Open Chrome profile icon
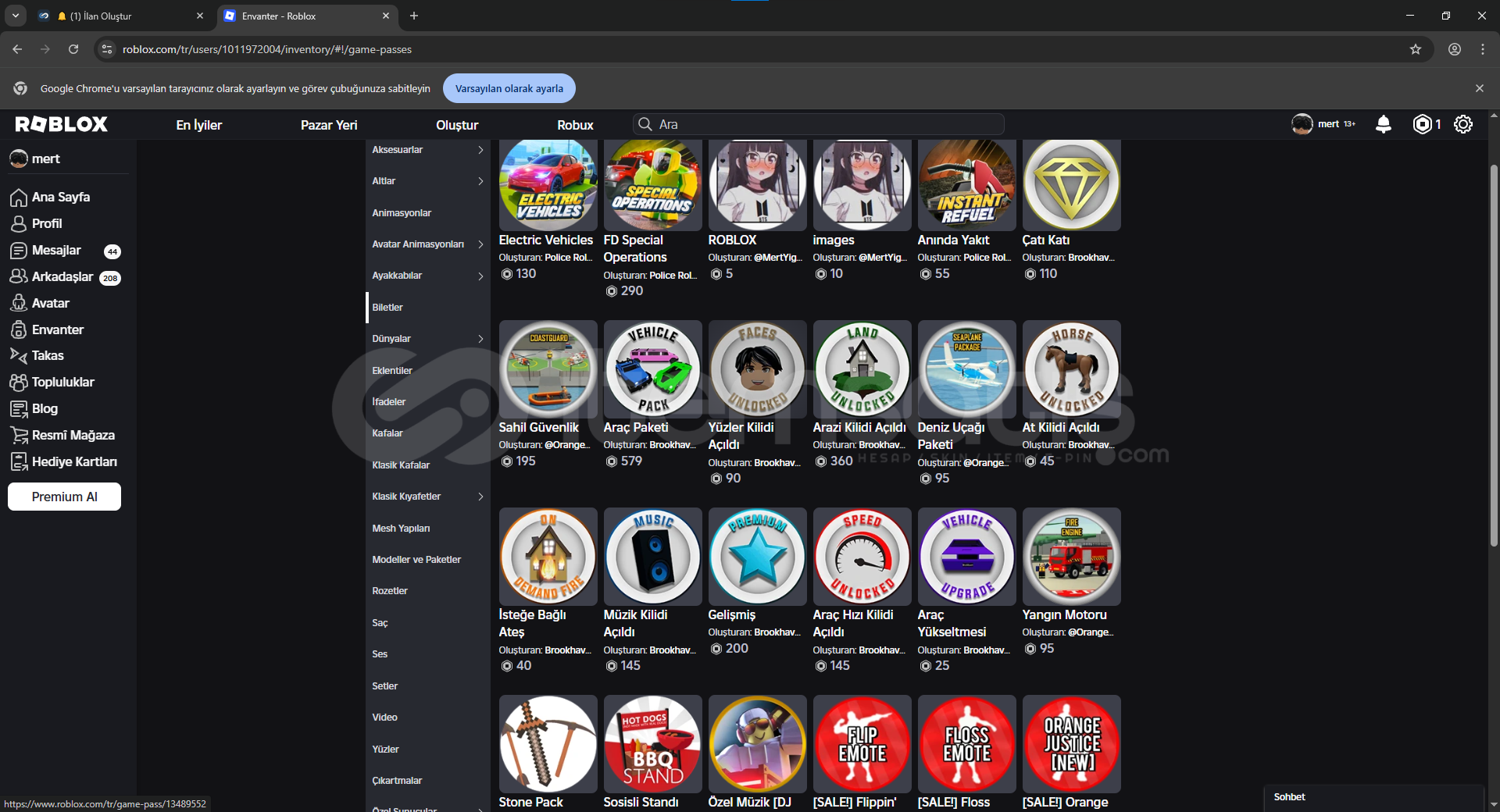 point(1455,49)
